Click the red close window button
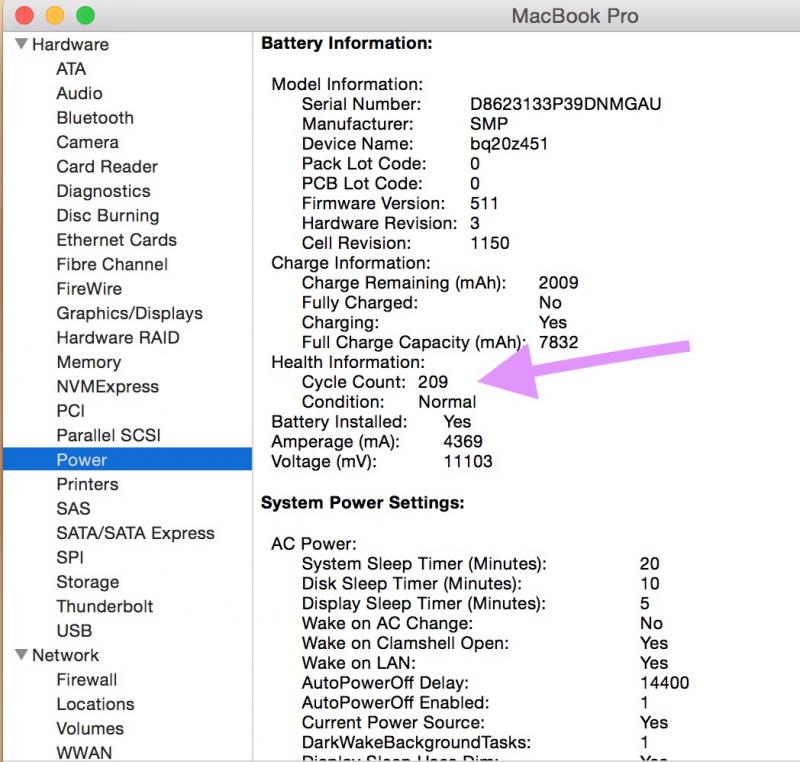The image size is (800, 762). [x=24, y=16]
